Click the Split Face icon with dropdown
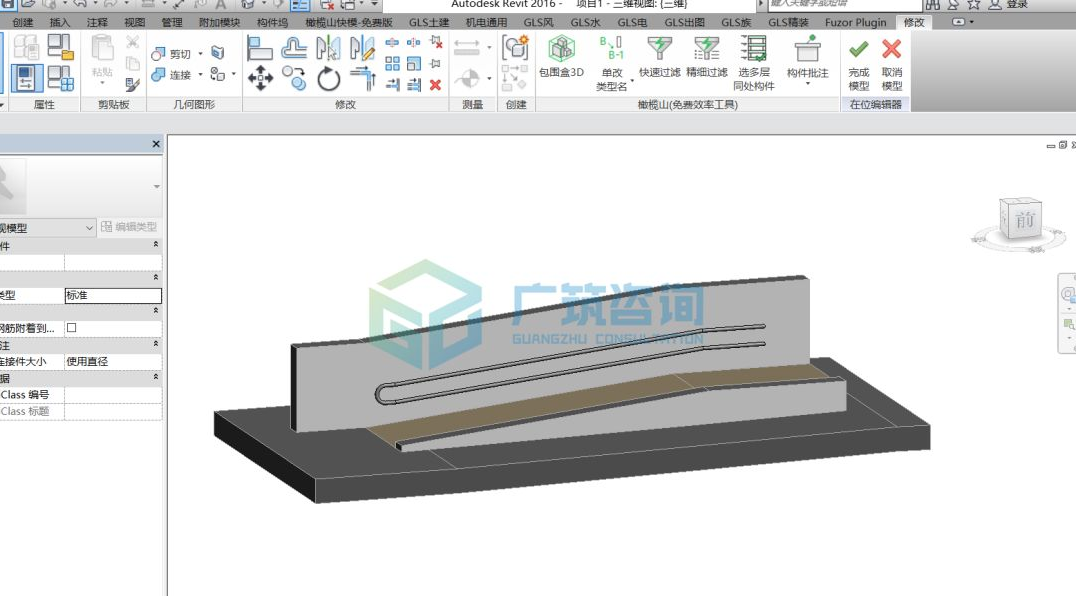 (x=222, y=74)
